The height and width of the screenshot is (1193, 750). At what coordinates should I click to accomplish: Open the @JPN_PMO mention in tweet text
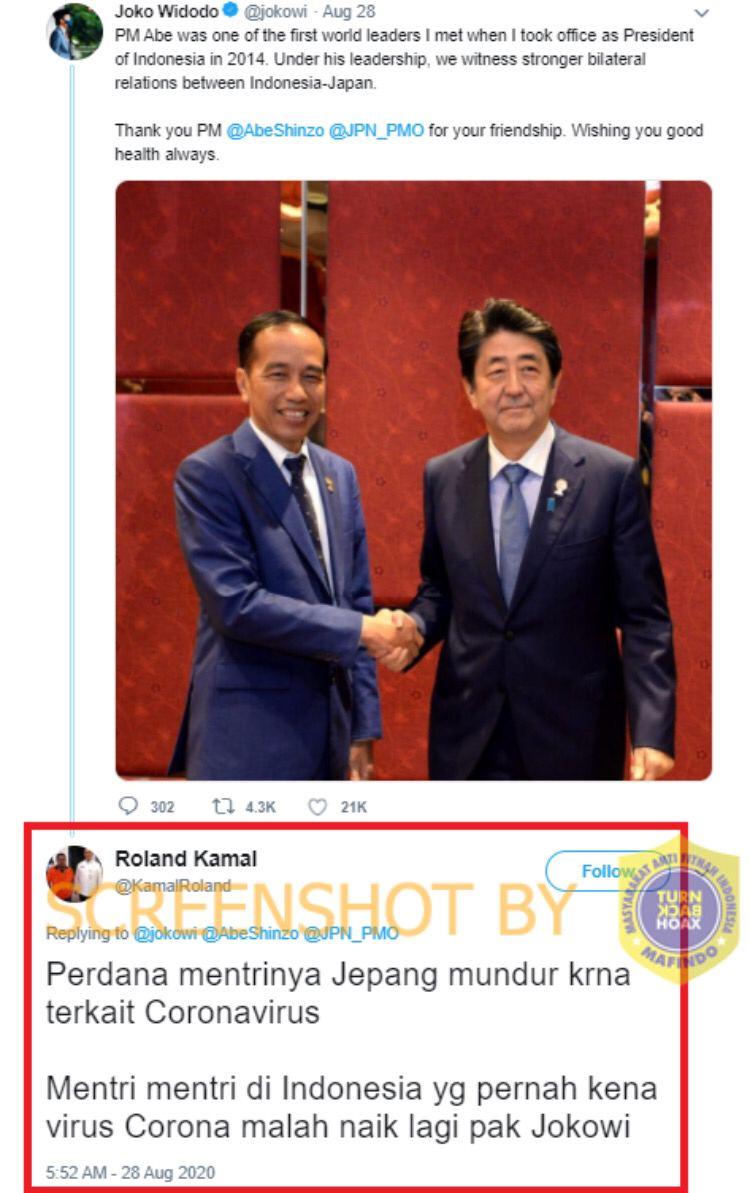376,130
